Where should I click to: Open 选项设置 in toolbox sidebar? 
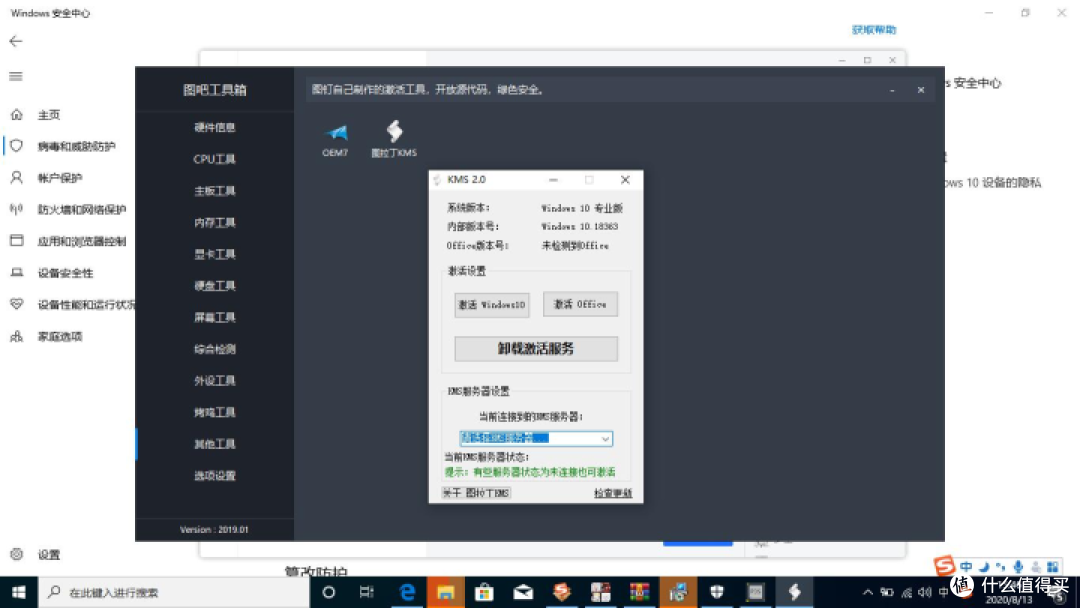point(215,476)
